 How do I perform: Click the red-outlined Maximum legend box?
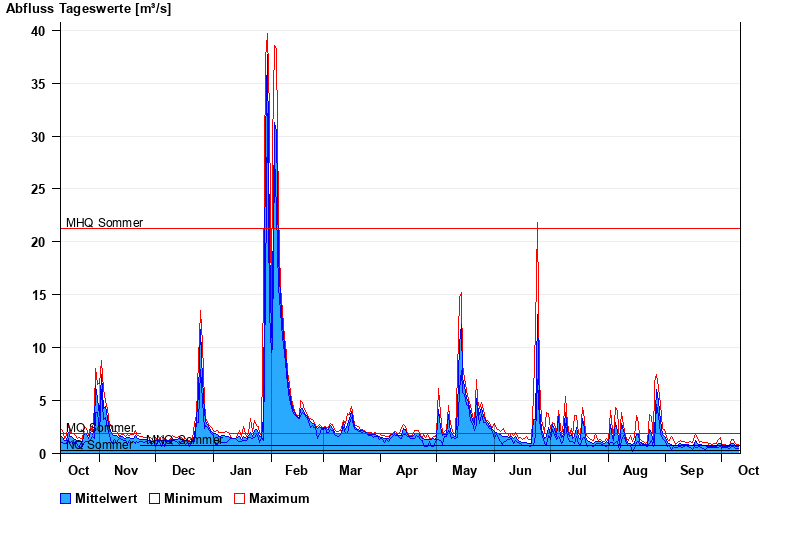coord(239,498)
